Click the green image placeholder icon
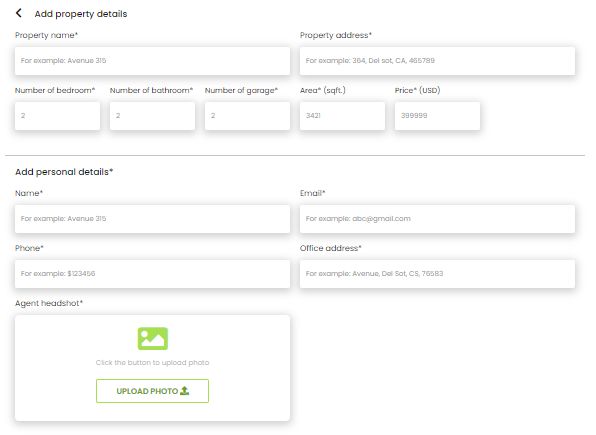The image size is (596, 435). pos(152,338)
